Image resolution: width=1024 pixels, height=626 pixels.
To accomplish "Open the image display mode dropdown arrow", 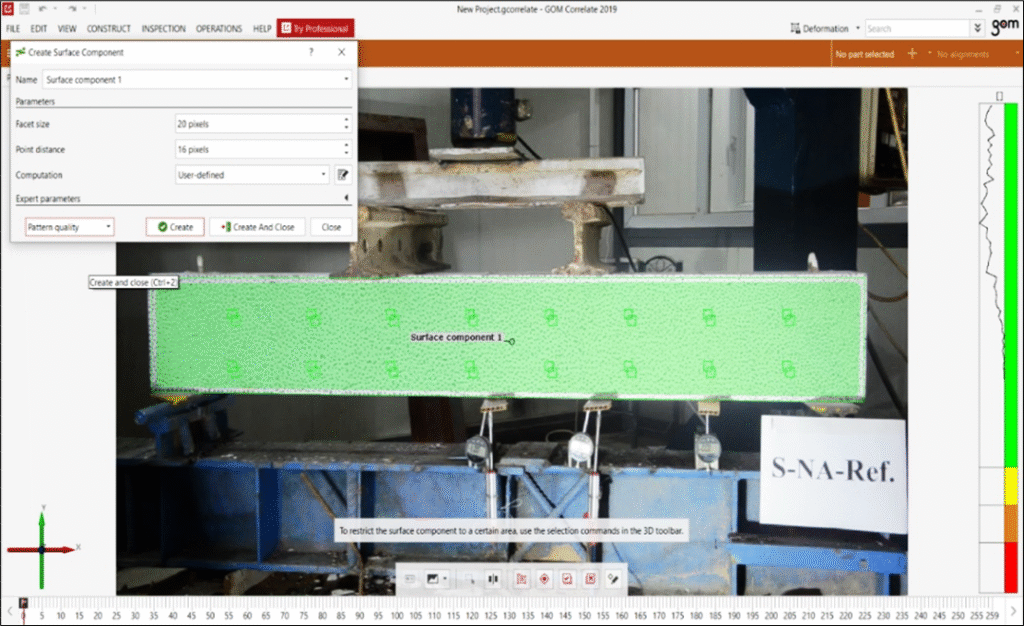I will (x=445, y=579).
